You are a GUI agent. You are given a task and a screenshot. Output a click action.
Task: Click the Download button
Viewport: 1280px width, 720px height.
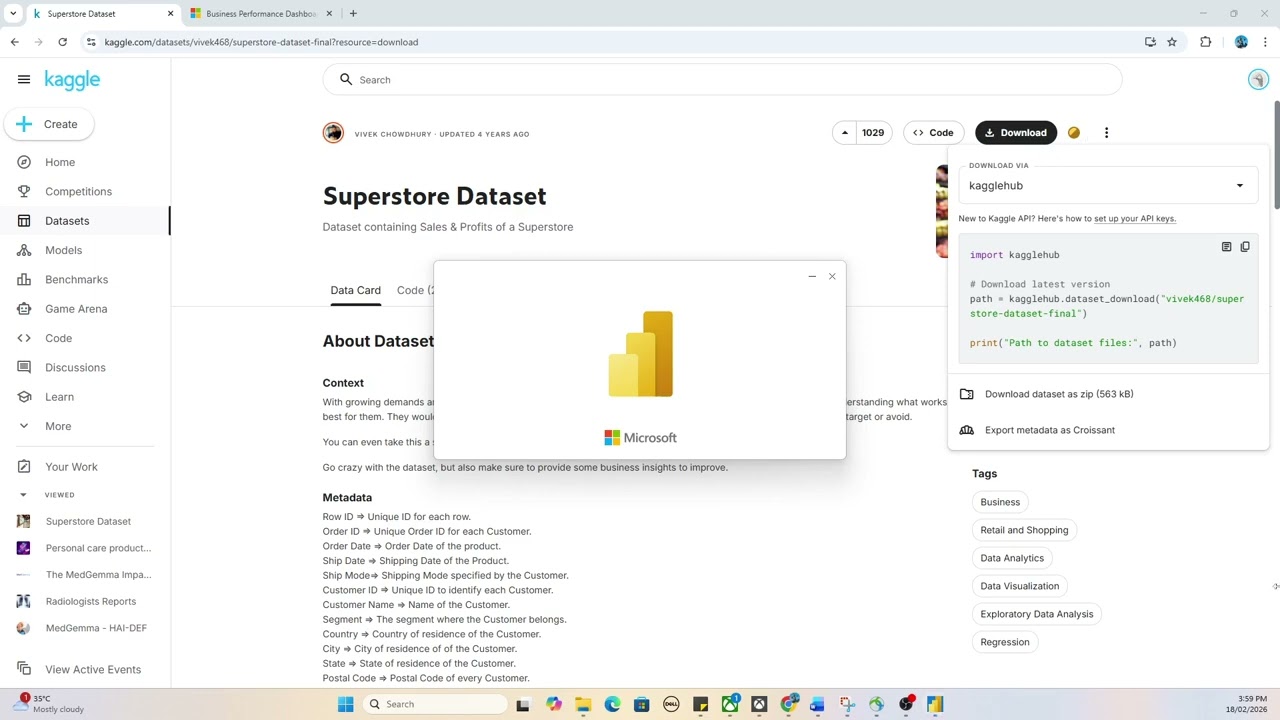point(1015,132)
